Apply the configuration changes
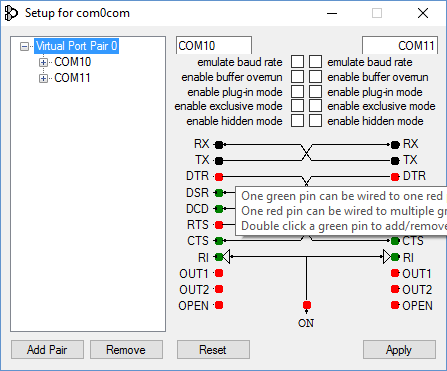447x371 pixels. coord(399,350)
